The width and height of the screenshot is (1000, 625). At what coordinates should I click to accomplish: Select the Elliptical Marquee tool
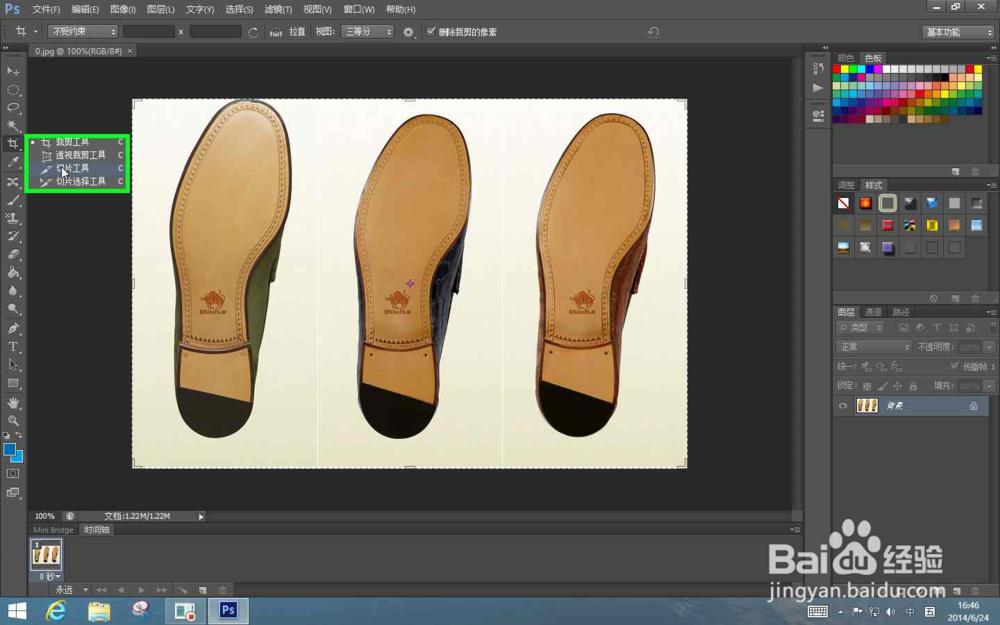13,89
